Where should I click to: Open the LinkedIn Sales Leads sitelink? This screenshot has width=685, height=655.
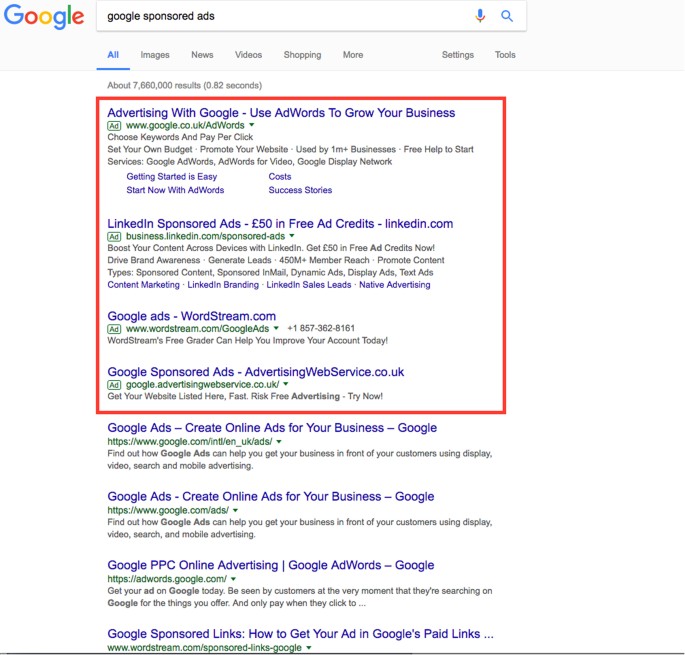309,285
